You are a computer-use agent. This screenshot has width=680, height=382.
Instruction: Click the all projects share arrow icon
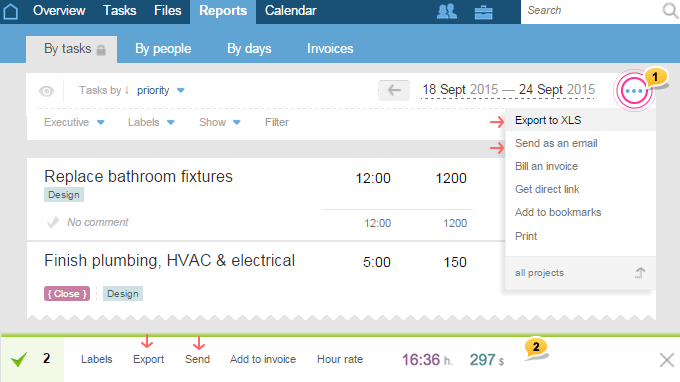640,273
